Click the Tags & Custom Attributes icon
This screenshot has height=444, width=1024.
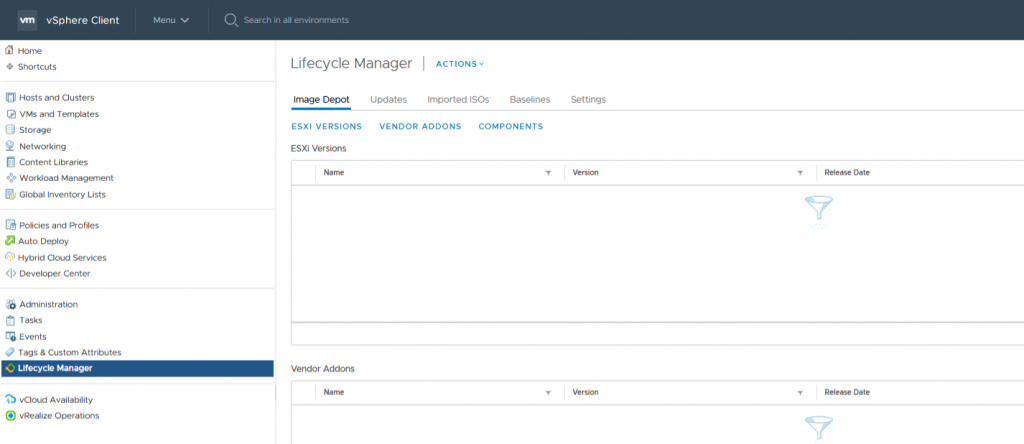pos(10,352)
